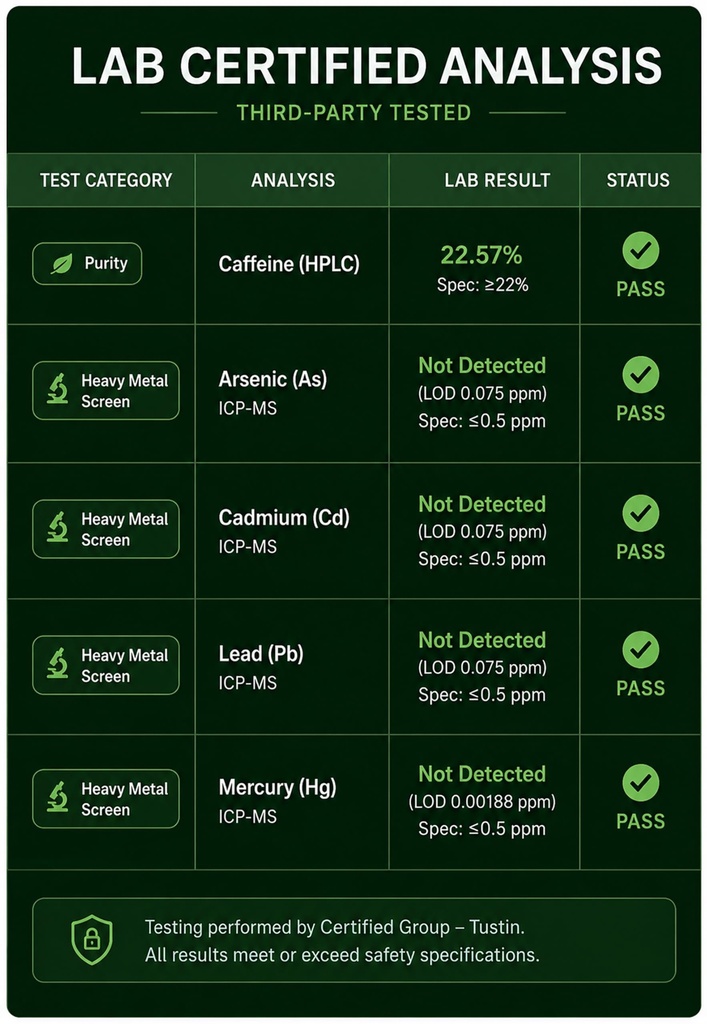Click the microscope icon in Arsenic row

click(58, 389)
